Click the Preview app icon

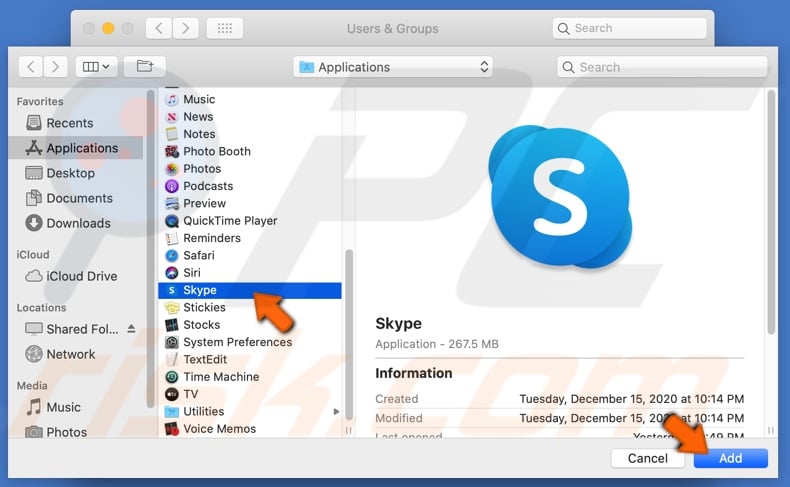point(172,203)
